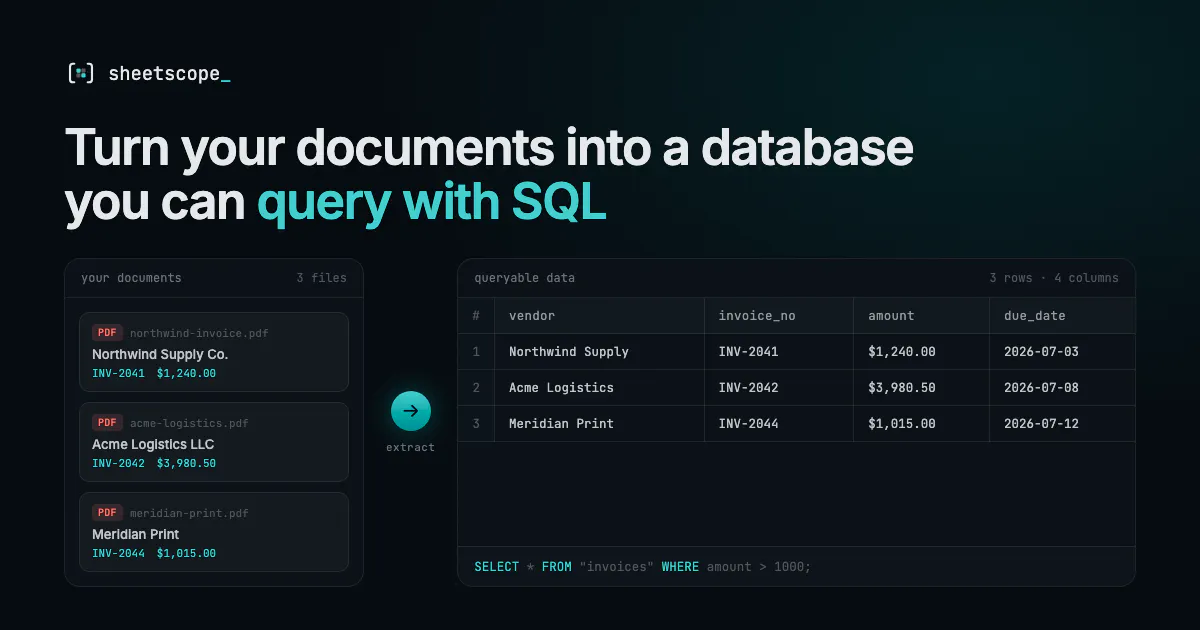Click the # column header
This screenshot has width=1200, height=630.
(476, 316)
